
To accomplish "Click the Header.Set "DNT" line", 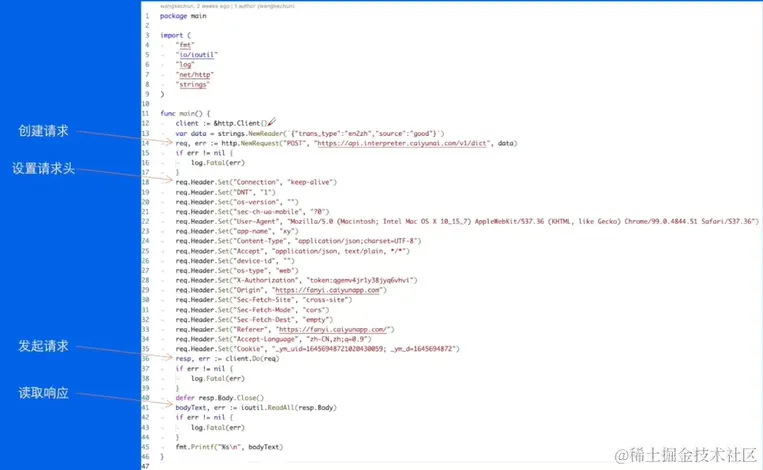I will click(225, 192).
